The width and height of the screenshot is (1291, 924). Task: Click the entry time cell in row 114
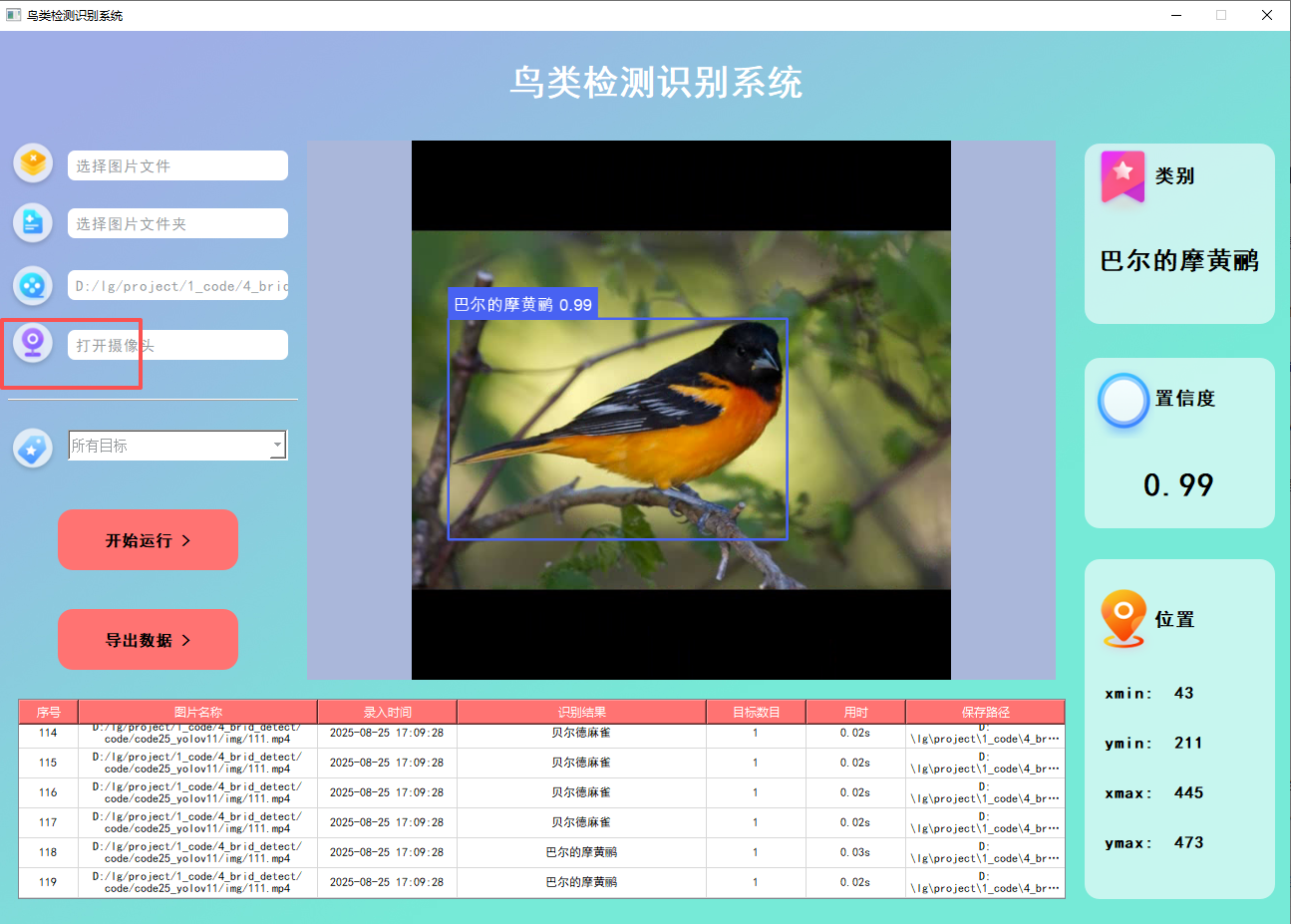click(x=387, y=734)
